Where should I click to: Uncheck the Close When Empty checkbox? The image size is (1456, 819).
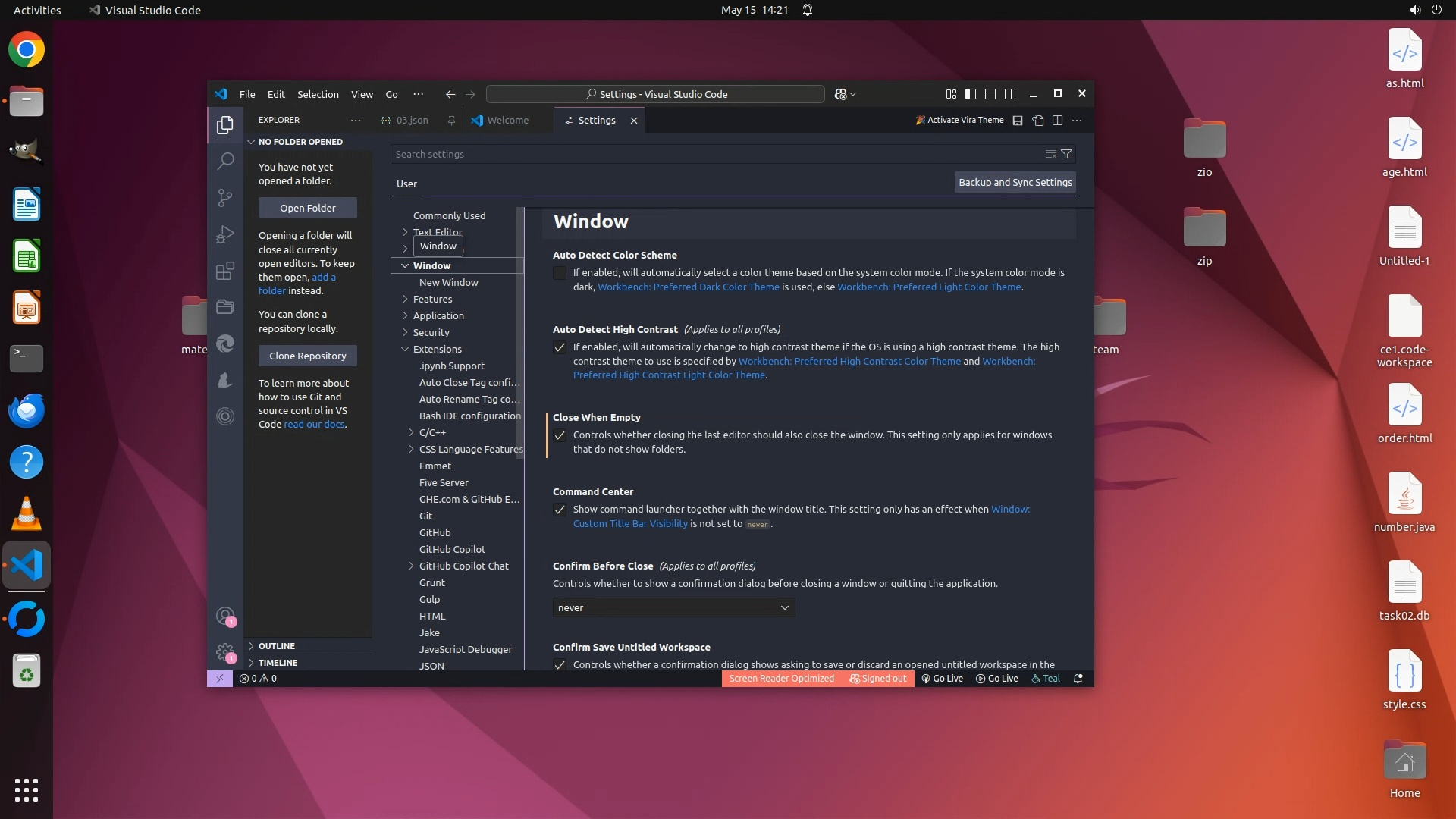[x=560, y=435]
